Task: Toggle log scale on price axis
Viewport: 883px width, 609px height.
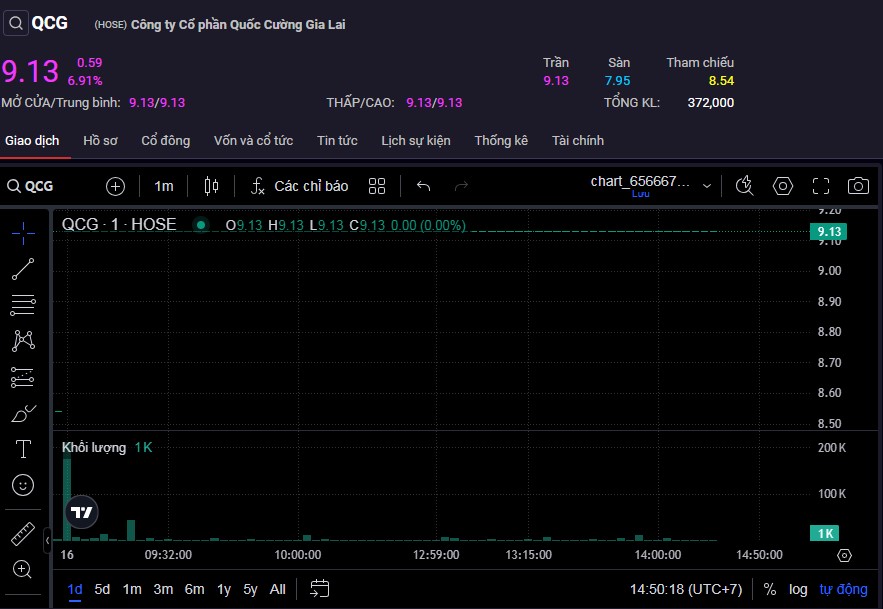Action: (x=798, y=589)
